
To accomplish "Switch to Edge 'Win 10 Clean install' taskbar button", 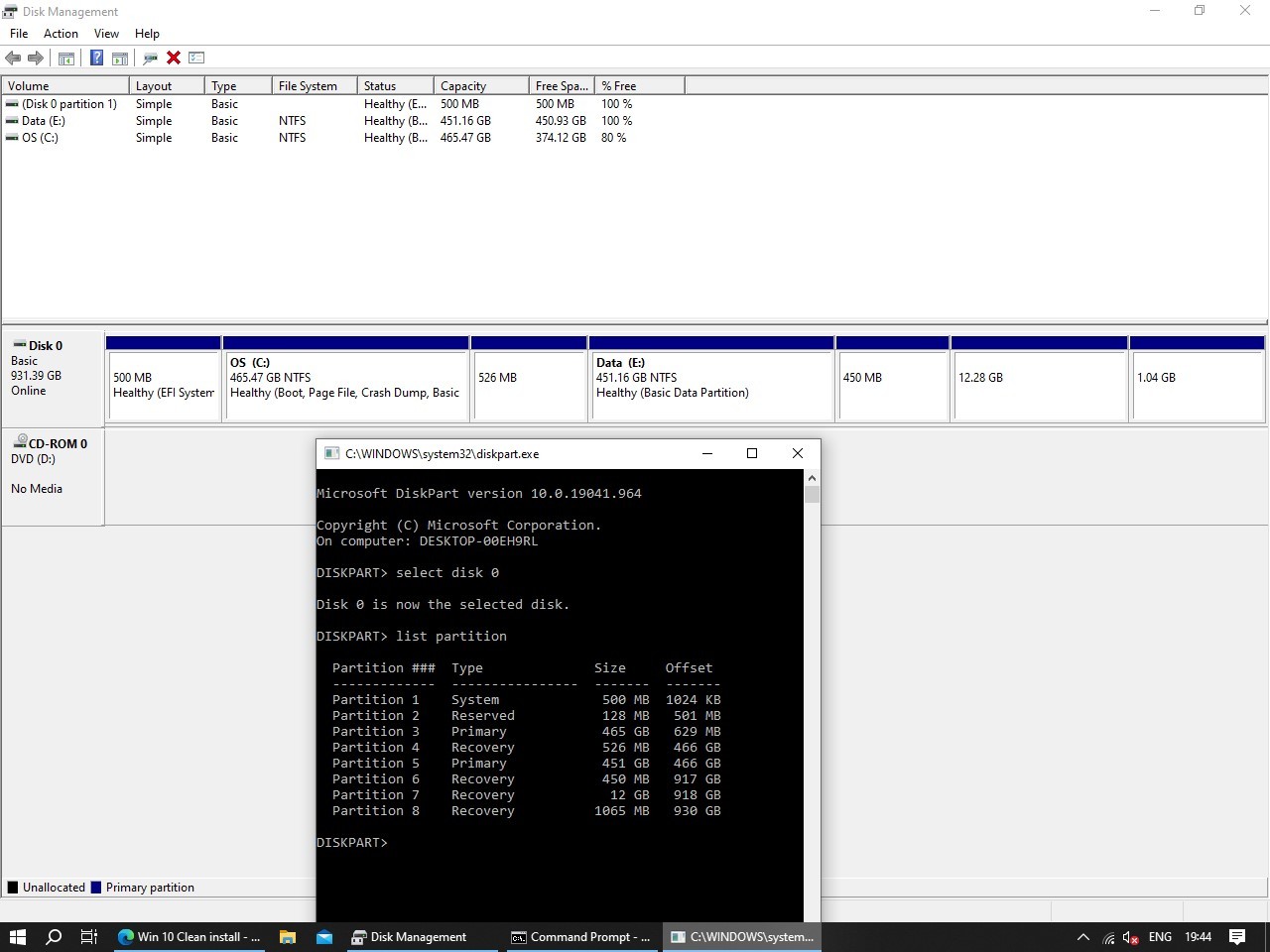I will (190, 937).
